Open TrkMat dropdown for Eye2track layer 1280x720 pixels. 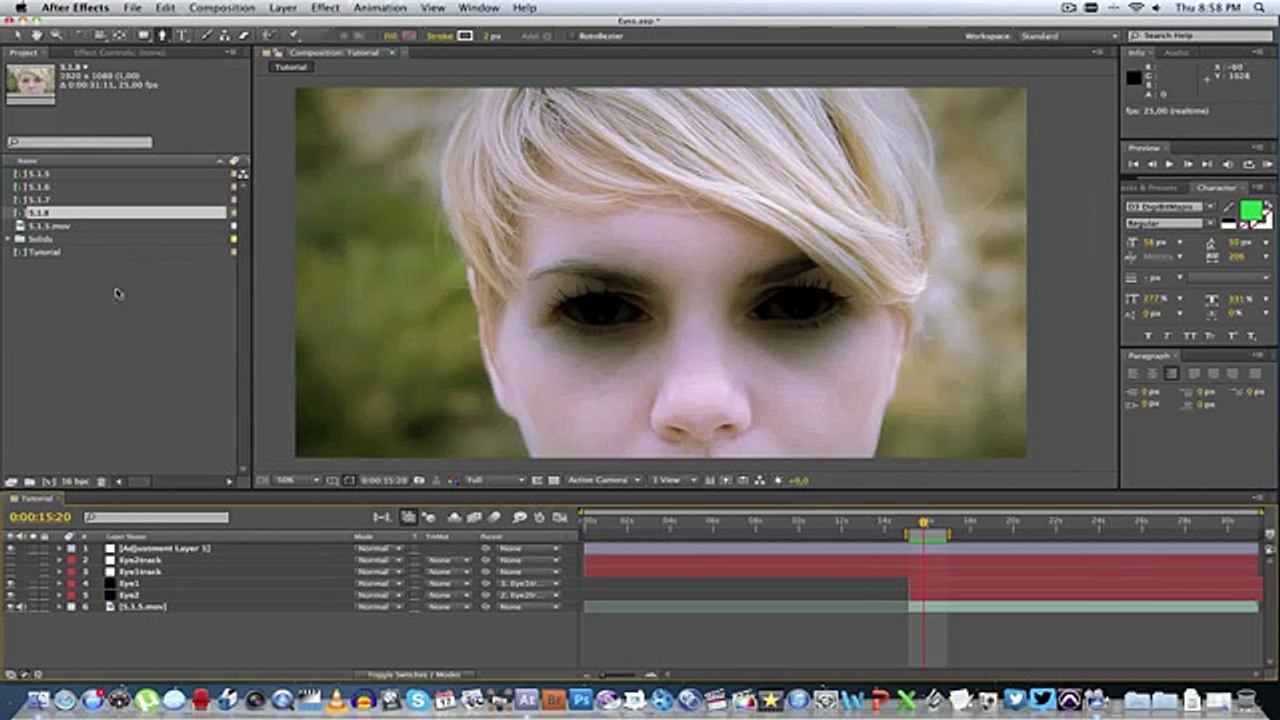(448, 560)
